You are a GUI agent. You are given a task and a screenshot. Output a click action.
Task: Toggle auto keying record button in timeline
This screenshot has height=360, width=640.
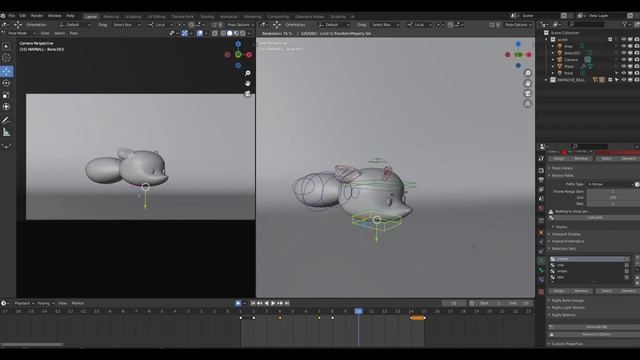[x=238, y=303]
